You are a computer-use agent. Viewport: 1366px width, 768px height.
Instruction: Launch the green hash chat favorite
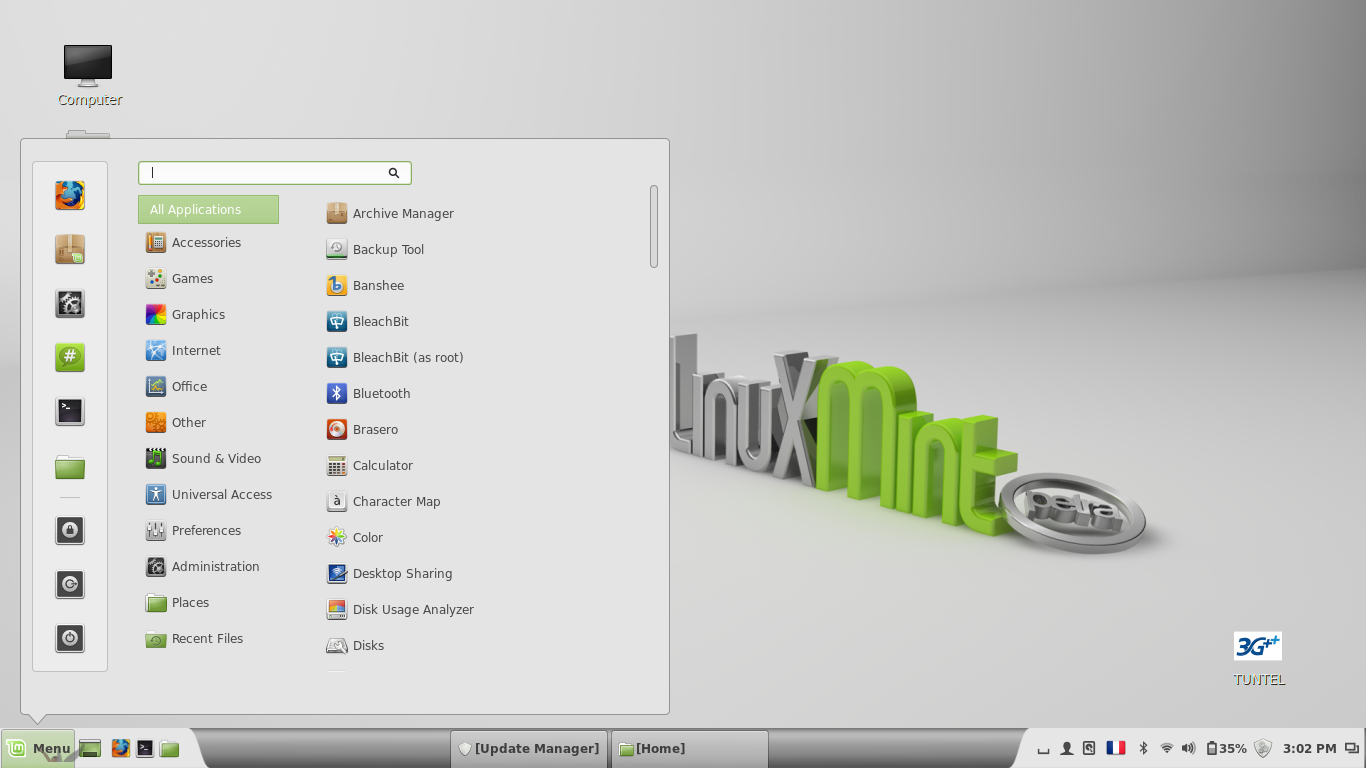point(70,357)
